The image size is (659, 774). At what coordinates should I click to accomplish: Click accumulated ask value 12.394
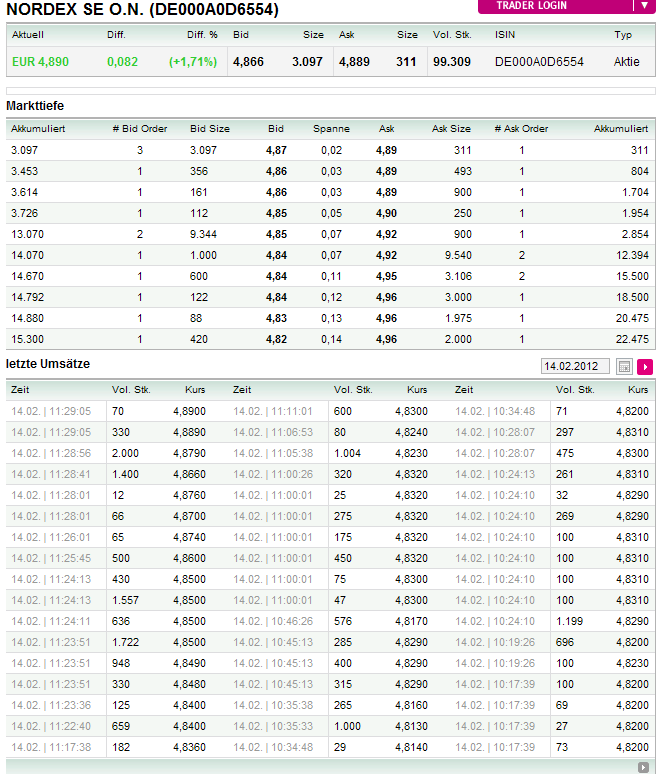point(632,256)
